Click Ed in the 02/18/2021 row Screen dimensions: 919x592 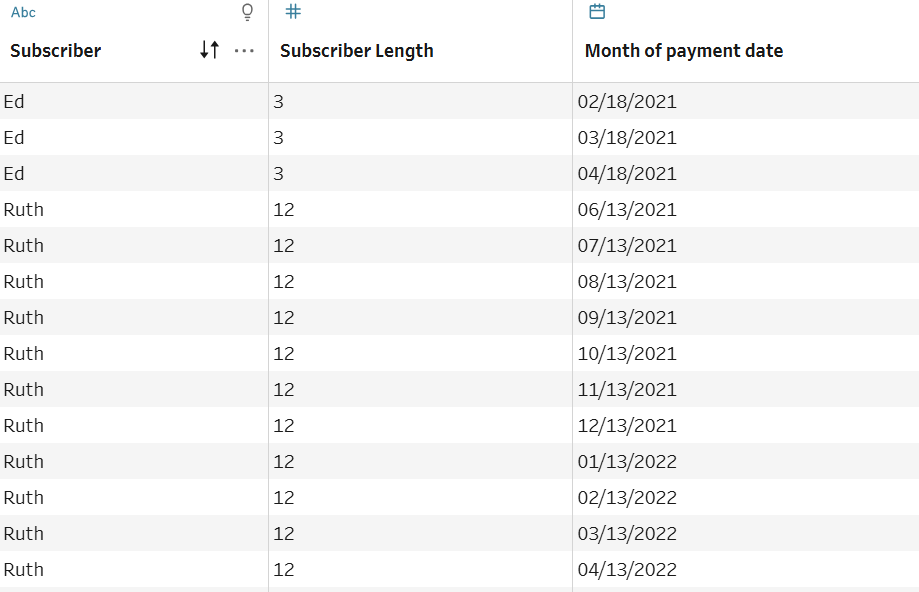(x=14, y=102)
